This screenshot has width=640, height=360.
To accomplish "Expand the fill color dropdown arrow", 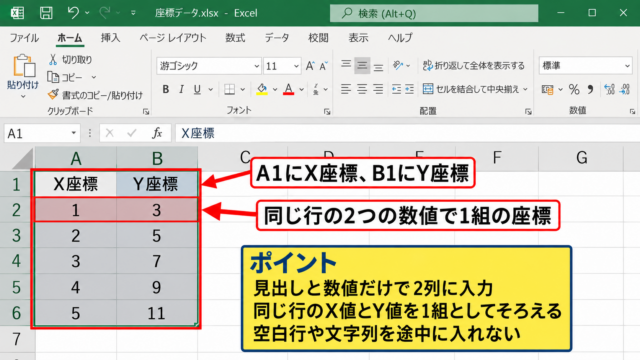I will pyautogui.click(x=275, y=89).
